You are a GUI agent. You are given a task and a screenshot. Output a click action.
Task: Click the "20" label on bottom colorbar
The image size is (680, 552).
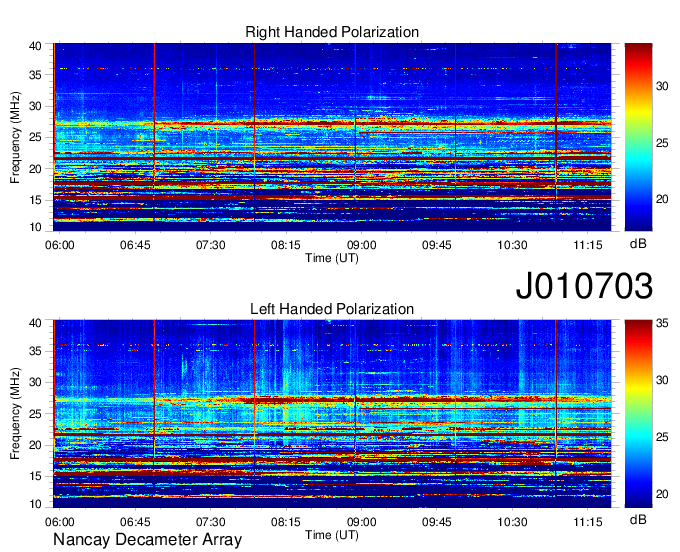click(662, 494)
